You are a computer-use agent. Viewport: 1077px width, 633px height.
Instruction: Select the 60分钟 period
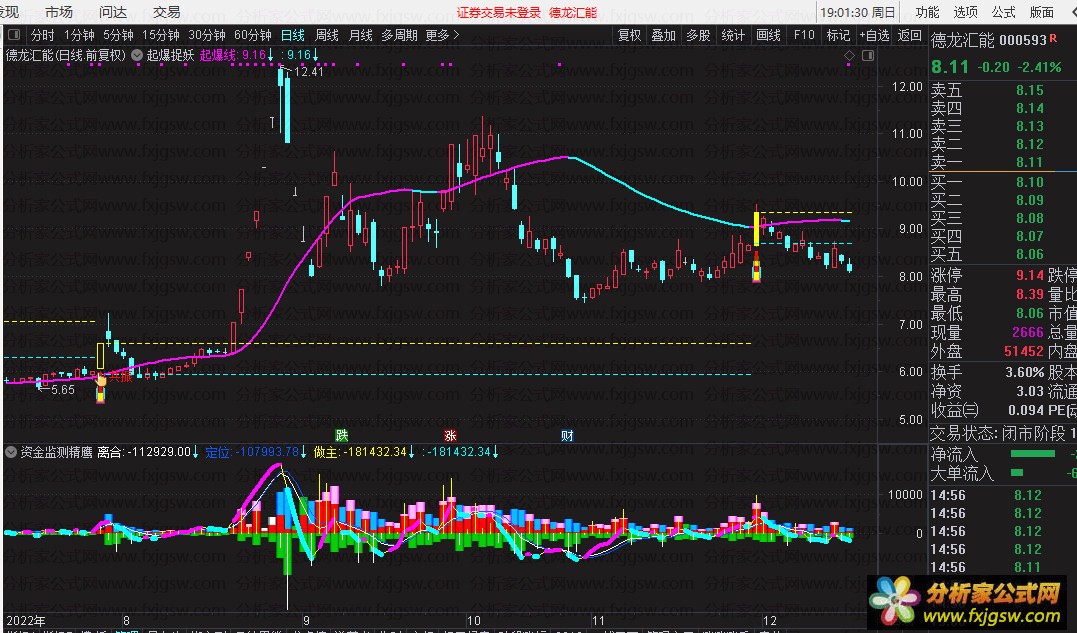click(x=253, y=34)
